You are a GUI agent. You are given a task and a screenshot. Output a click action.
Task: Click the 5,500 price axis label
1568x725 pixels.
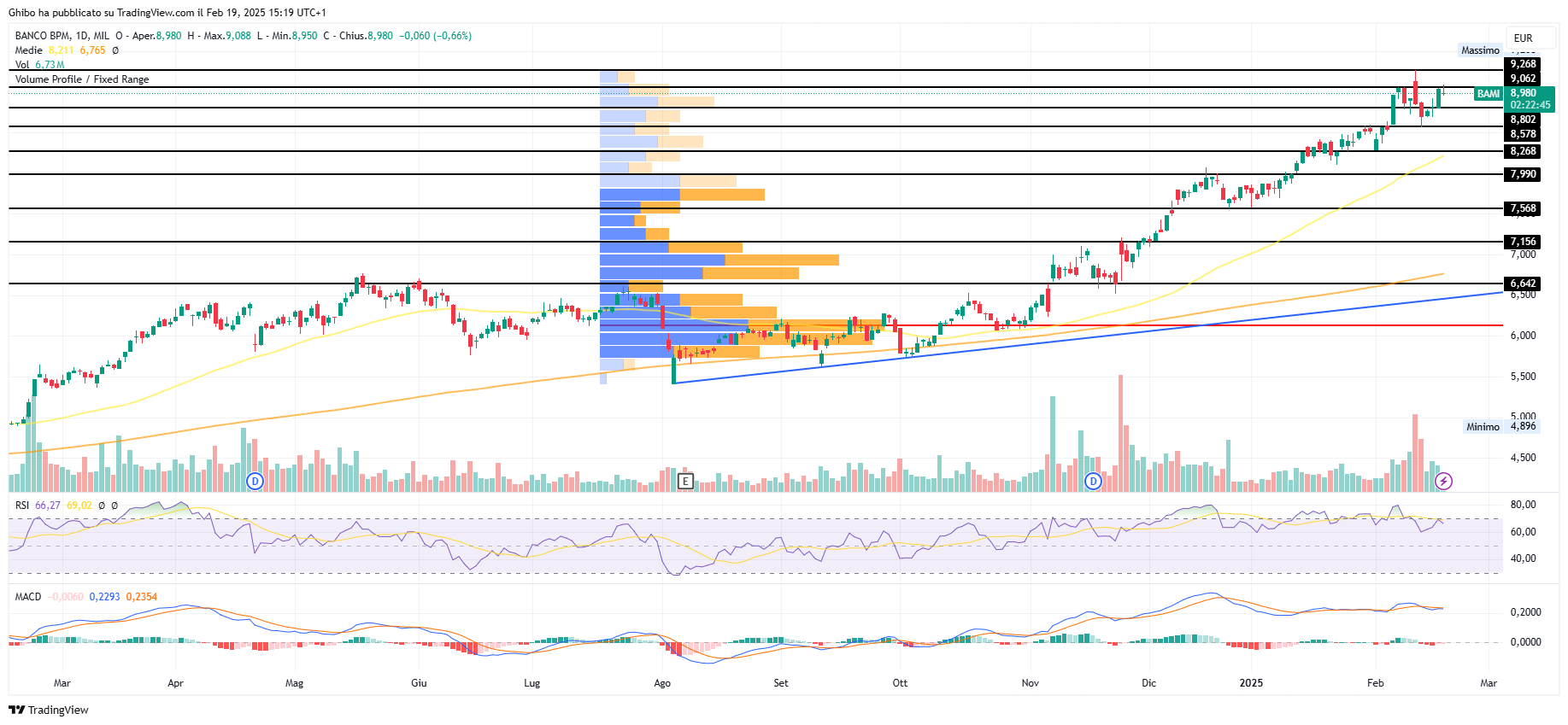tap(1523, 377)
